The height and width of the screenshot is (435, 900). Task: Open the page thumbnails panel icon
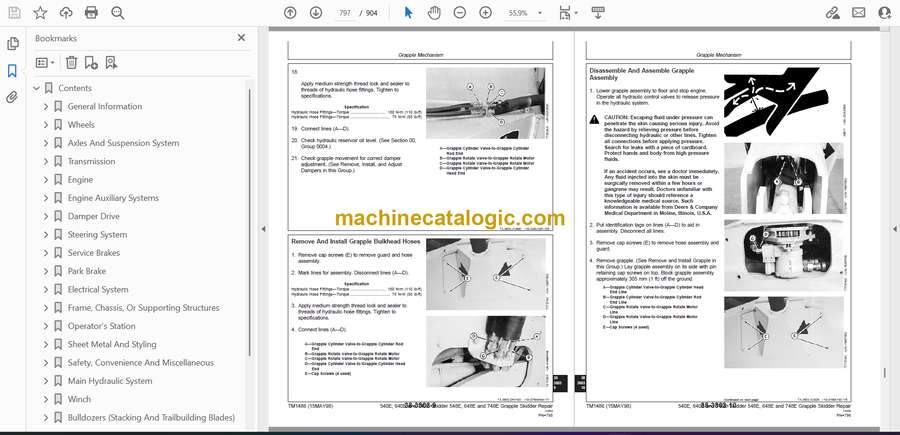12,44
